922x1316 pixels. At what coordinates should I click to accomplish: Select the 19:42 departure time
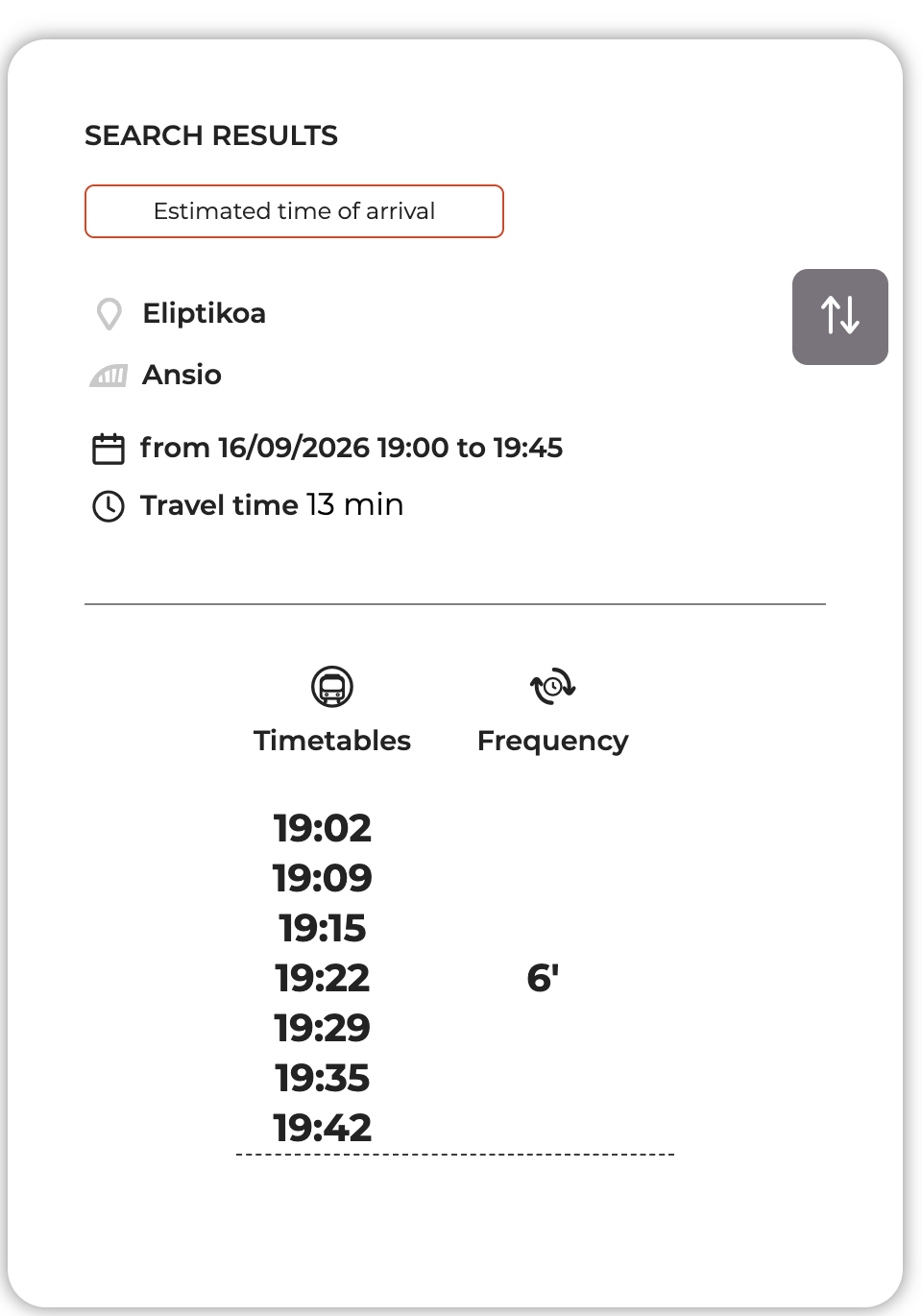pyautogui.click(x=323, y=1128)
